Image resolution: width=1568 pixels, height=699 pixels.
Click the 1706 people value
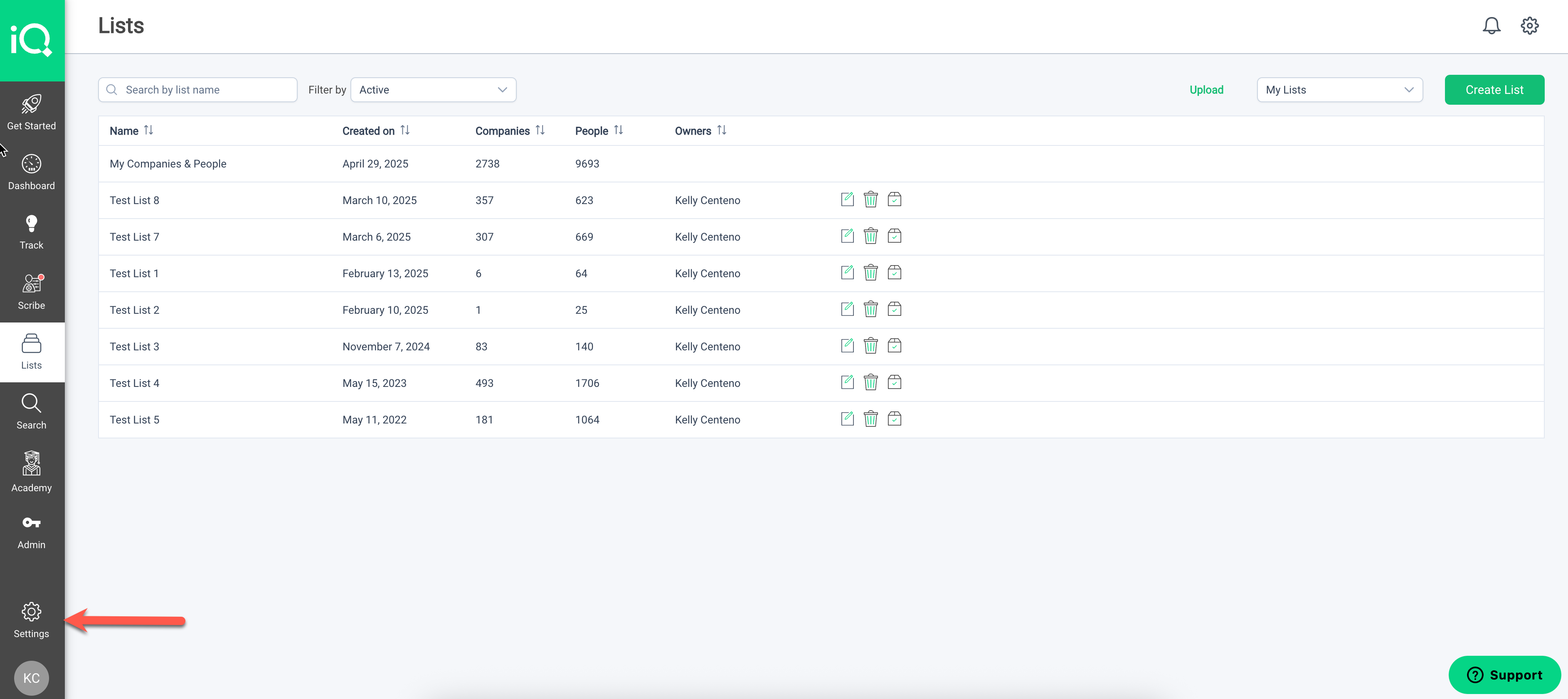[587, 383]
